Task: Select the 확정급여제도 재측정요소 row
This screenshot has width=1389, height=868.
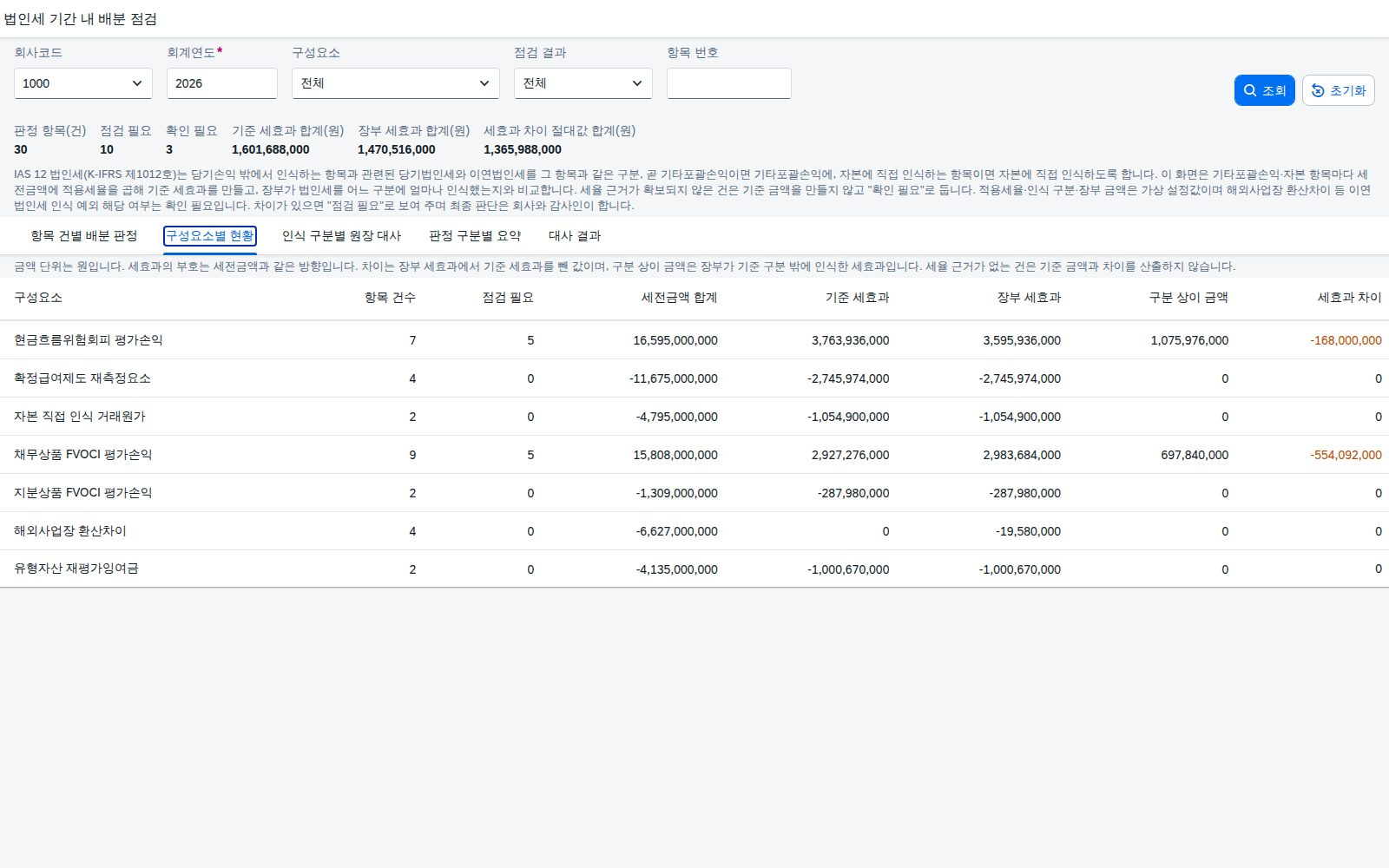Action: 694,378
